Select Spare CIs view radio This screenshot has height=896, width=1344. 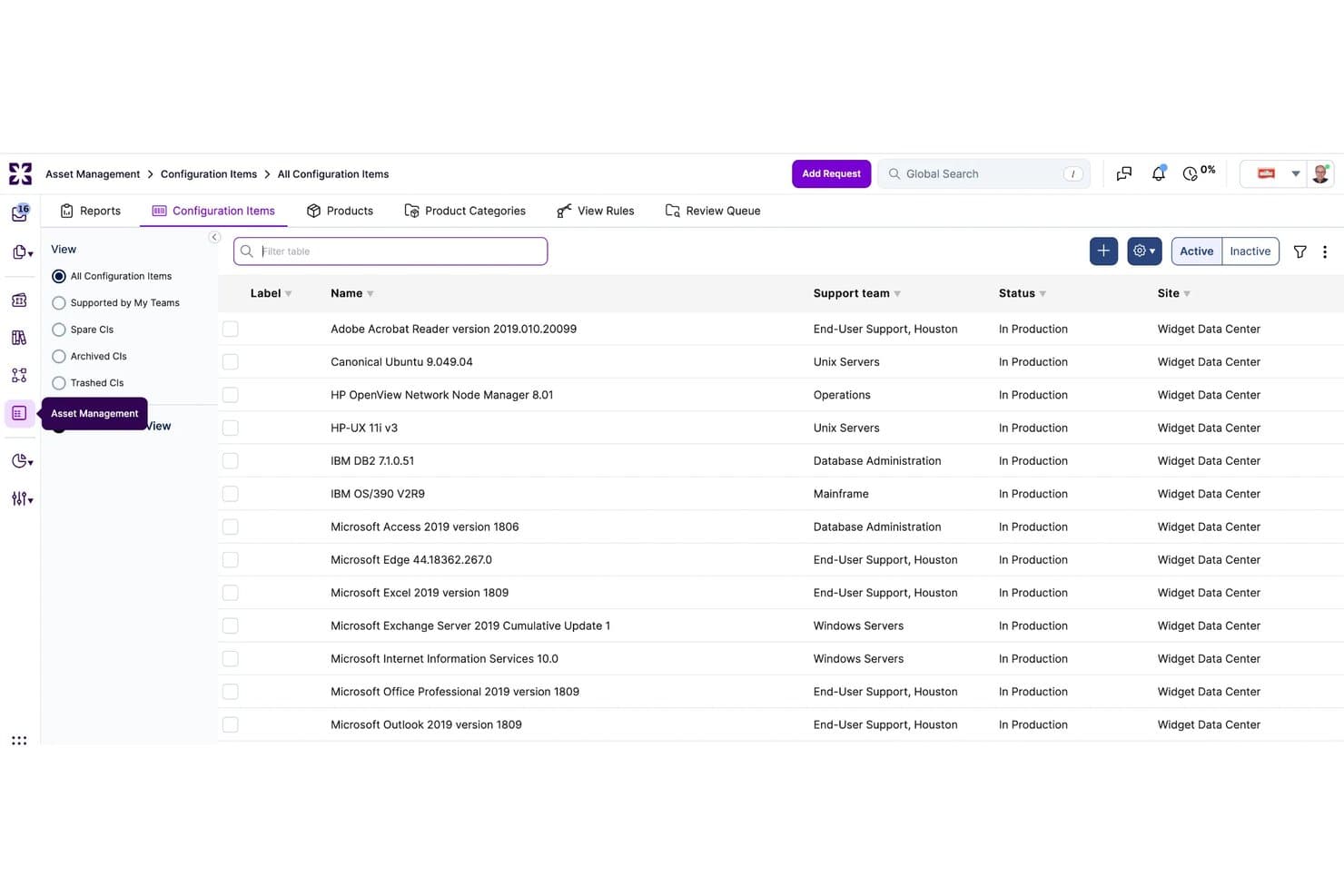[x=59, y=330]
